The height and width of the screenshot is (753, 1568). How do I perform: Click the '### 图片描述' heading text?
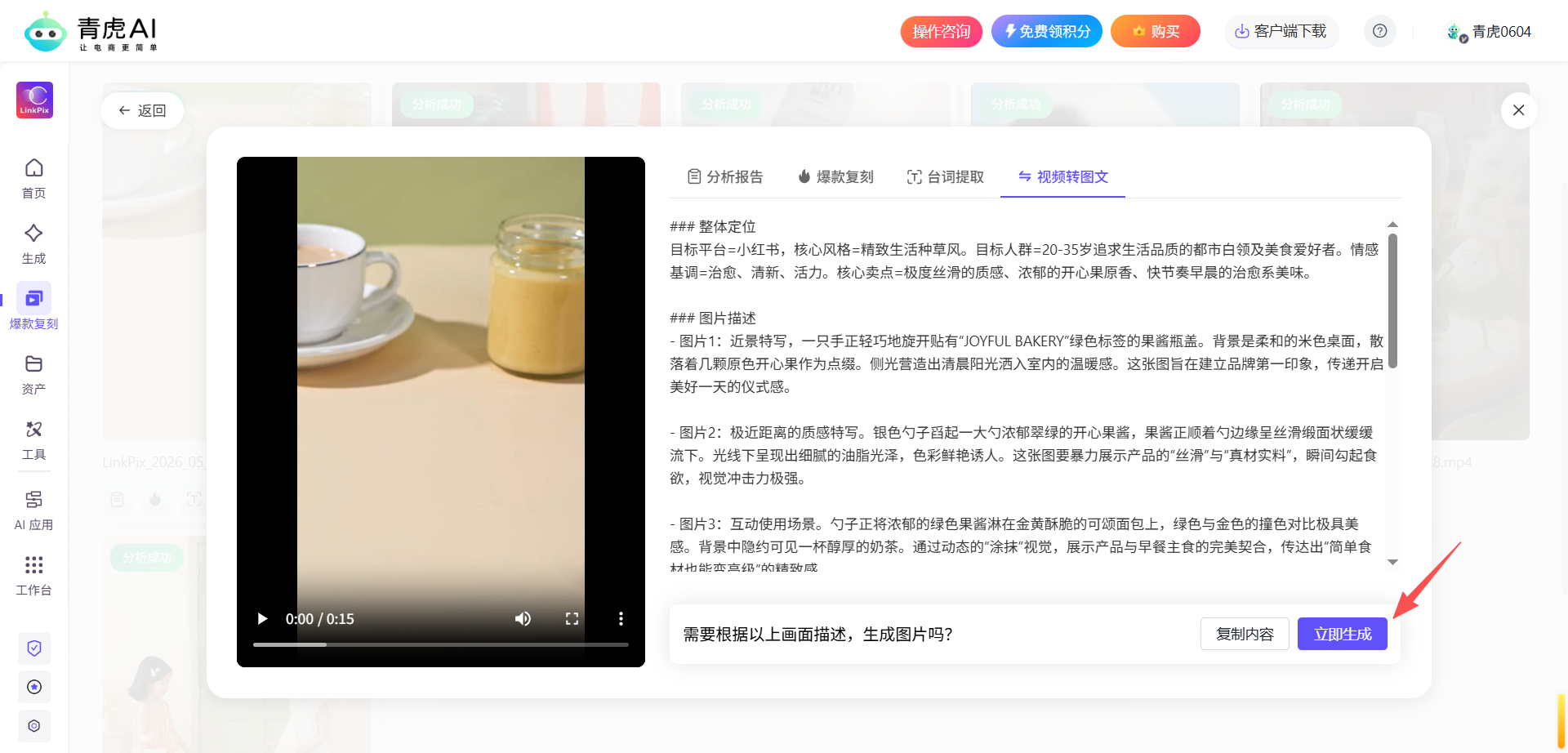[713, 318]
